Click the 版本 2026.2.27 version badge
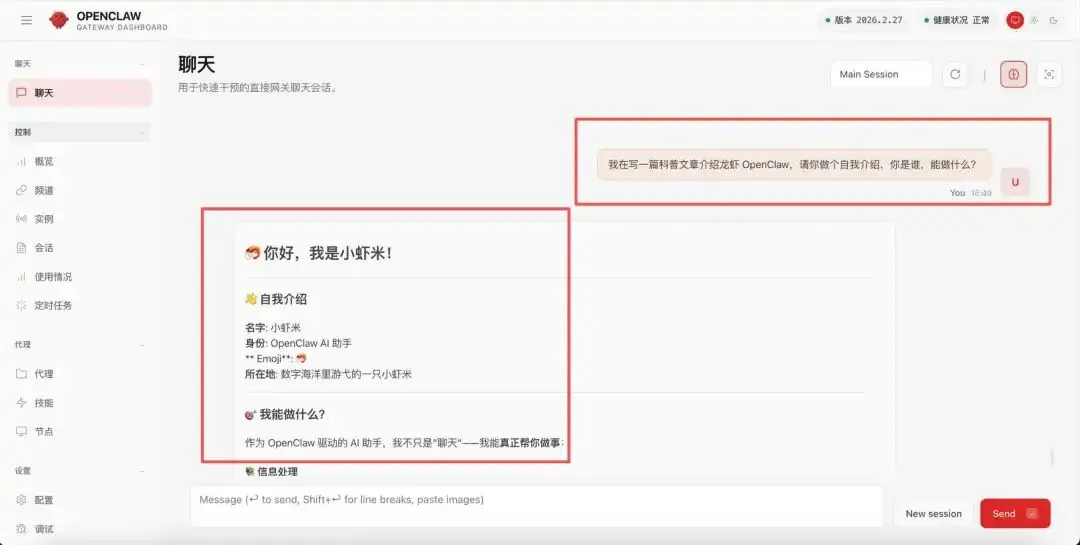 [864, 20]
